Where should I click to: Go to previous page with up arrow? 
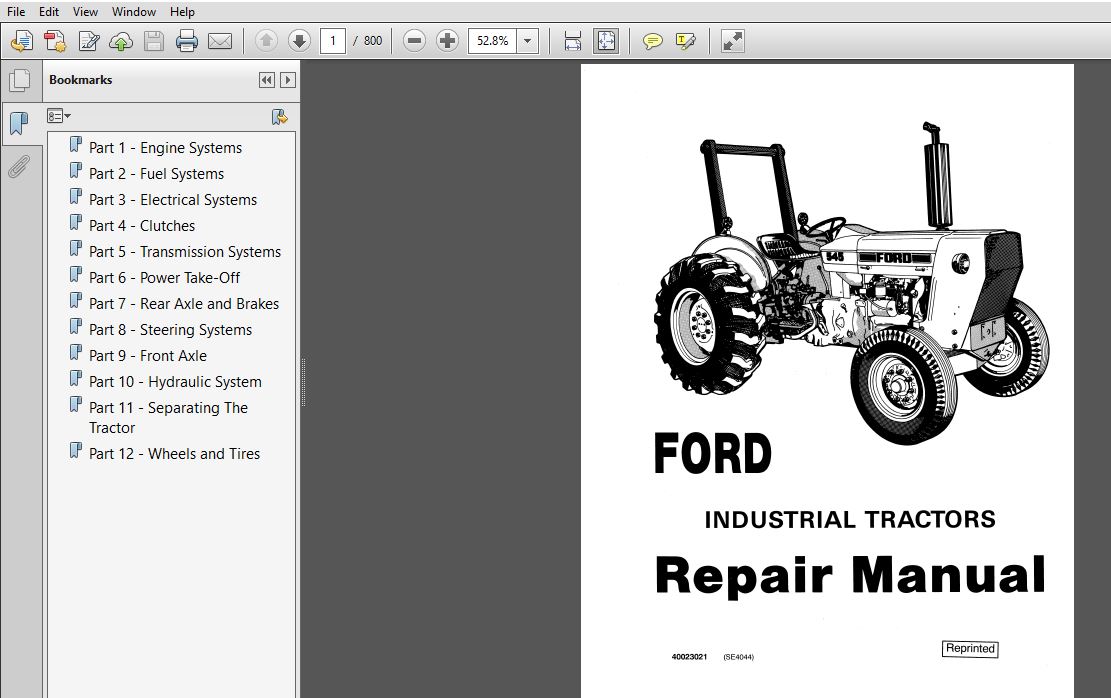266,41
